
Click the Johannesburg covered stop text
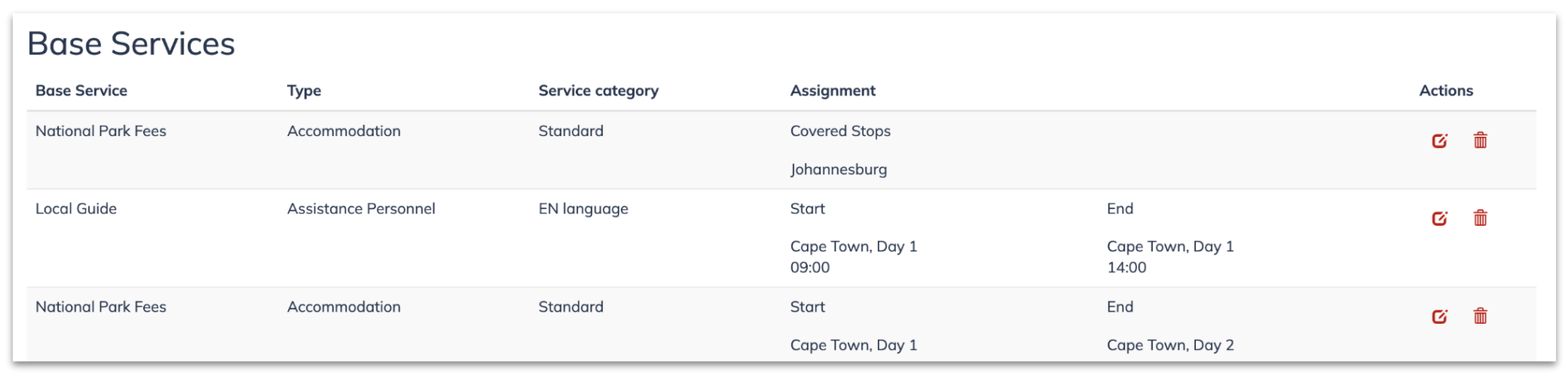coord(838,169)
